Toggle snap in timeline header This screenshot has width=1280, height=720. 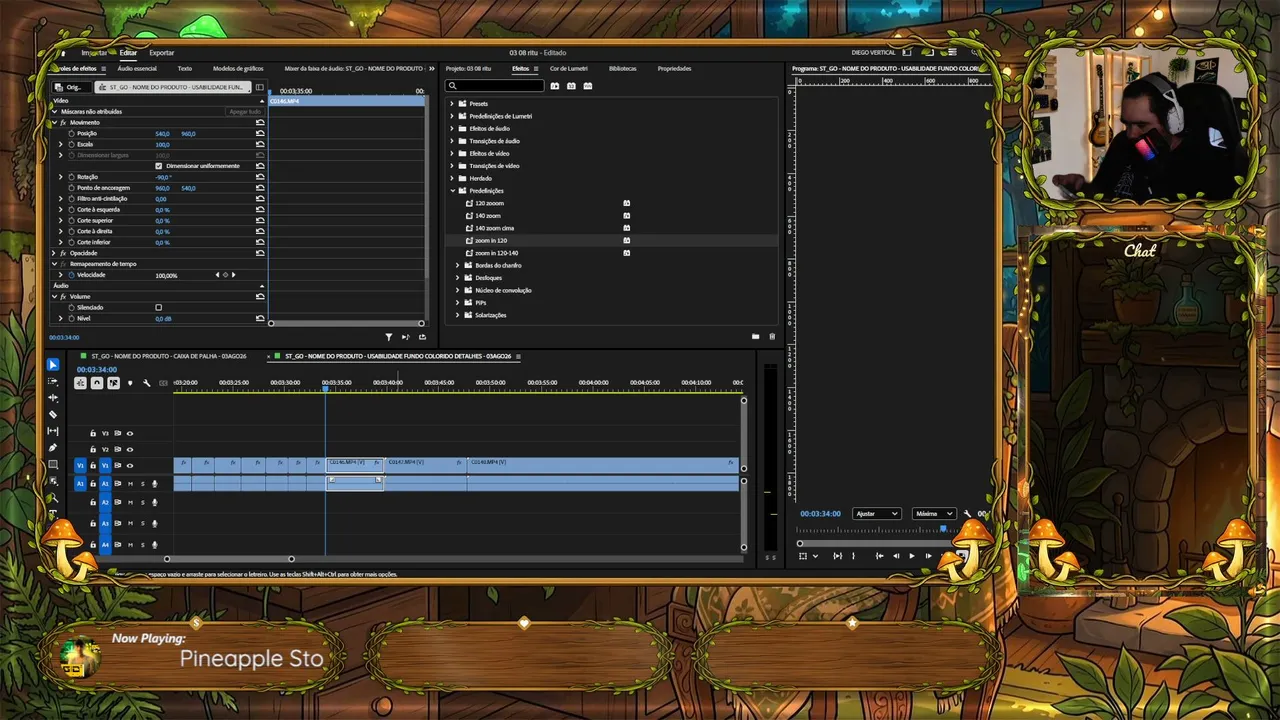click(x=97, y=383)
